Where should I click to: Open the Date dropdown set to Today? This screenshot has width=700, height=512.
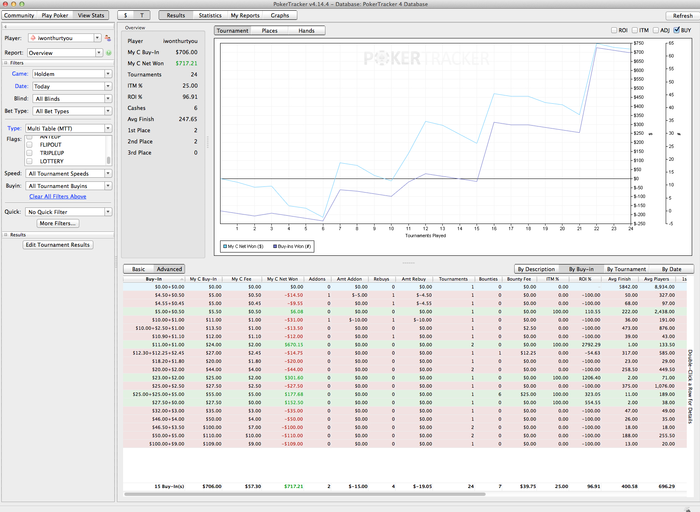point(70,86)
